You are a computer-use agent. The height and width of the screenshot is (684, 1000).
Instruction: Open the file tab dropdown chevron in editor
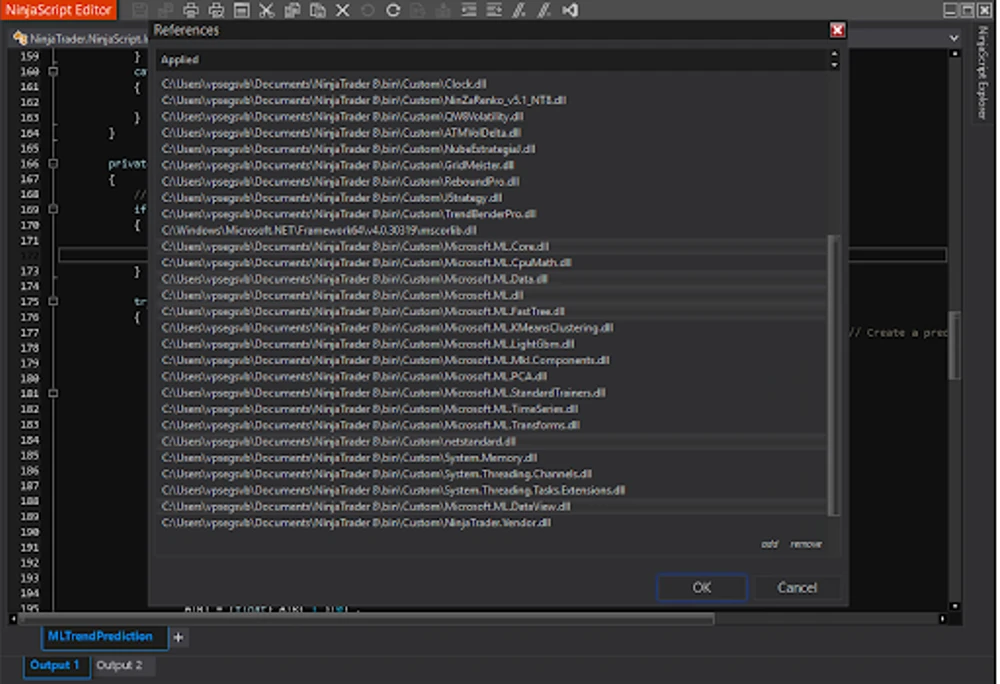[x=953, y=38]
